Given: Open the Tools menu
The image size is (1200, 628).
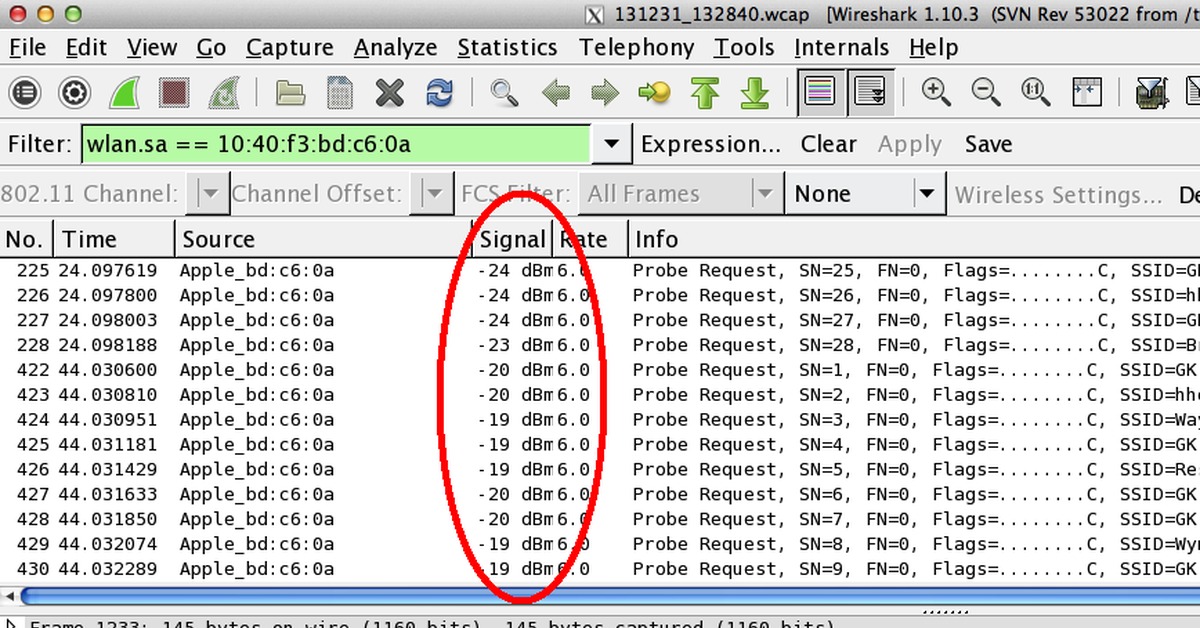Looking at the screenshot, I should [x=744, y=47].
